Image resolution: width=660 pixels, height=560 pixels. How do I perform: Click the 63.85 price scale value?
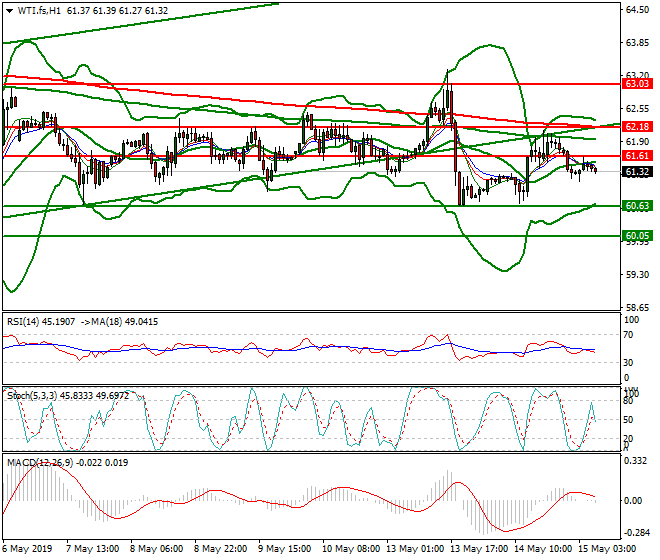point(637,43)
